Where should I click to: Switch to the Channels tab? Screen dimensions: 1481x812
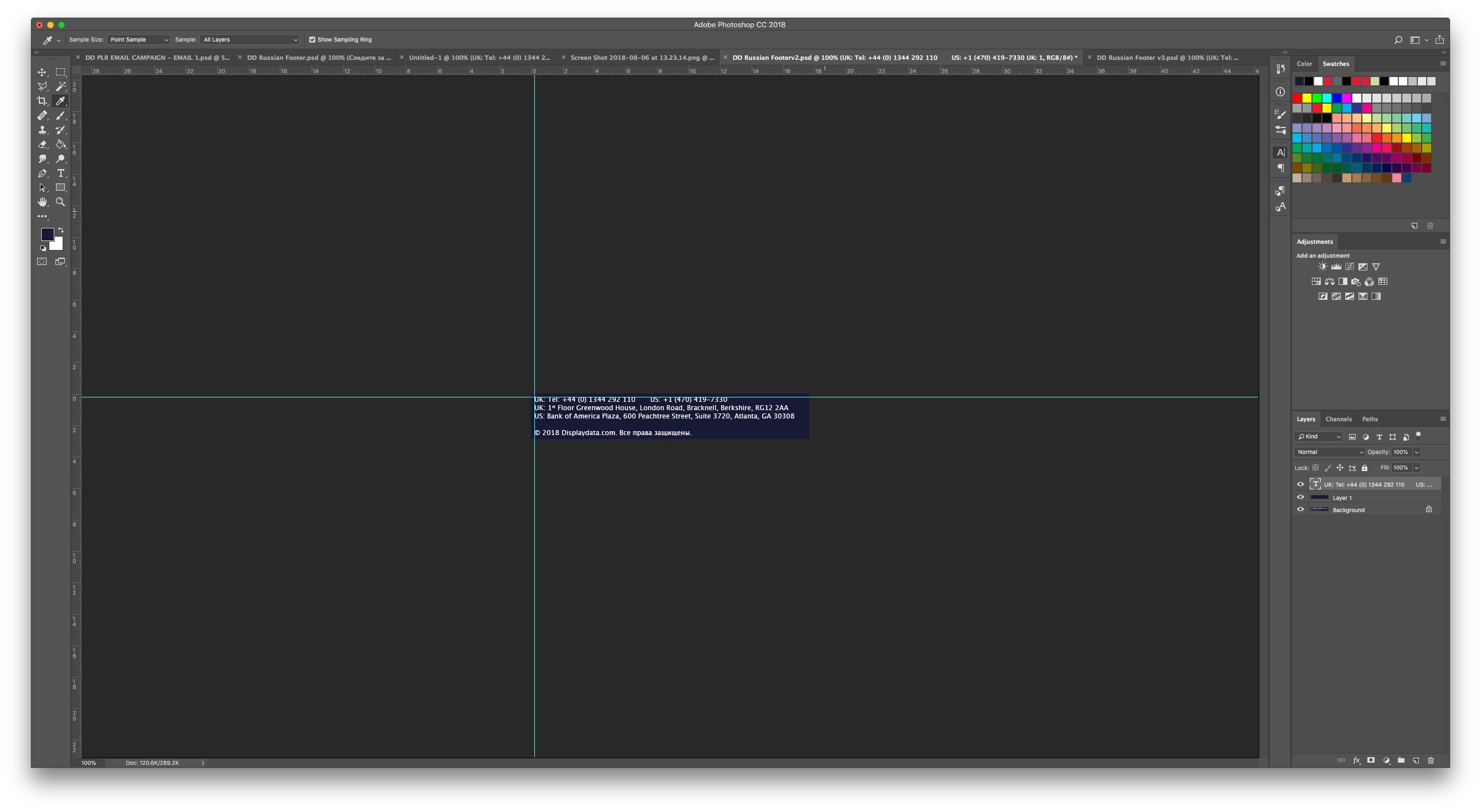(1338, 419)
